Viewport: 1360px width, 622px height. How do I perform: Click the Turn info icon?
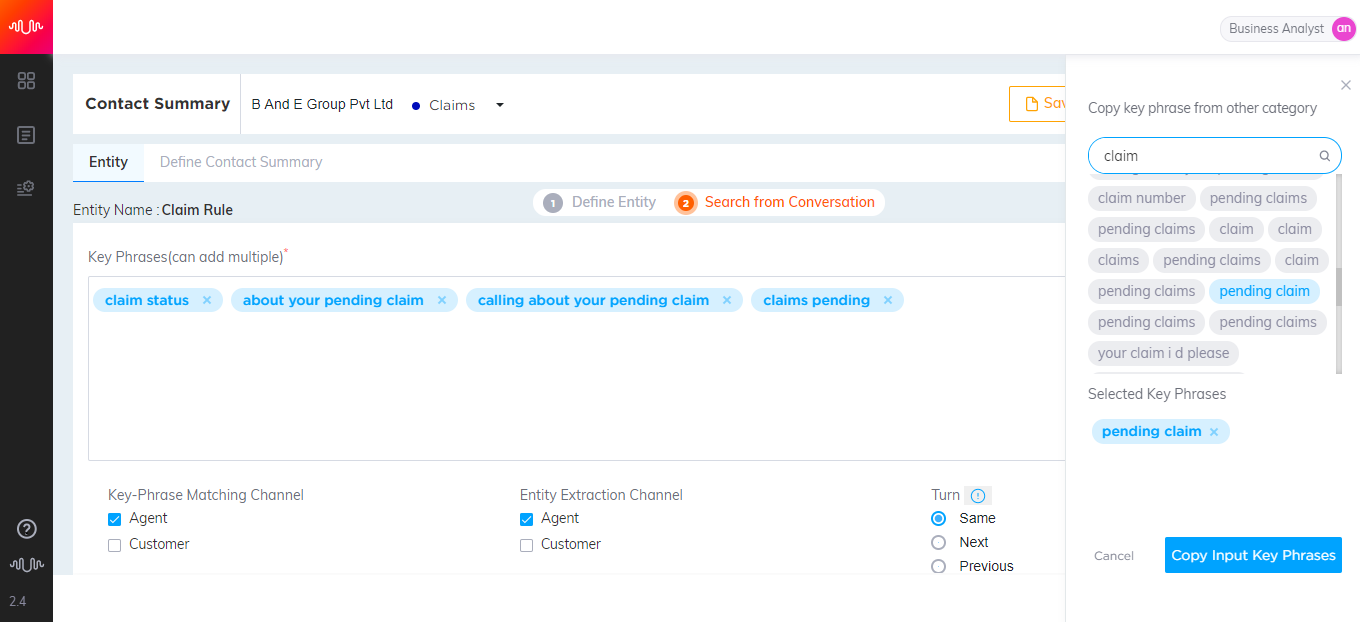[x=978, y=496]
